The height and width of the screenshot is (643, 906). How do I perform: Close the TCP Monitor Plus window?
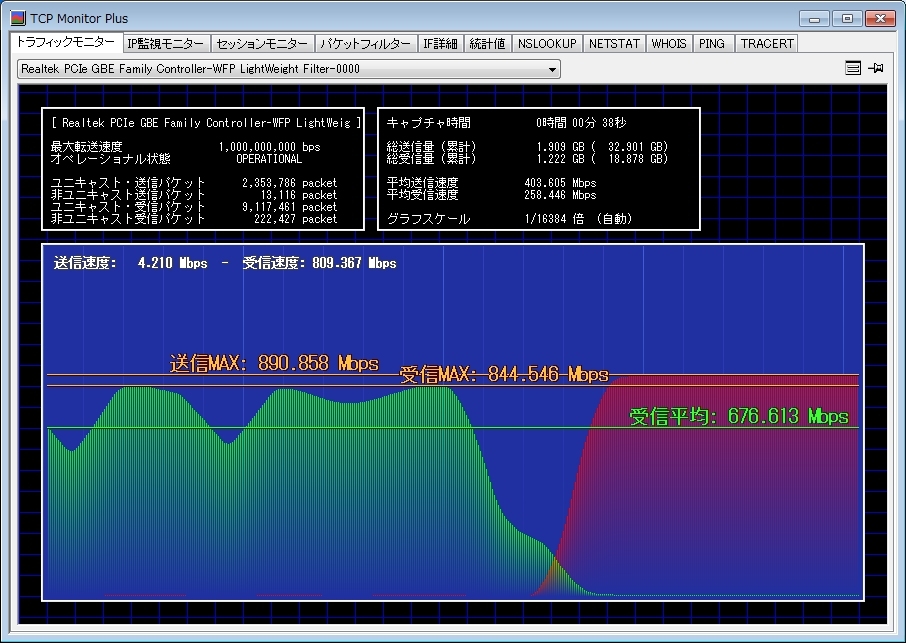point(880,17)
